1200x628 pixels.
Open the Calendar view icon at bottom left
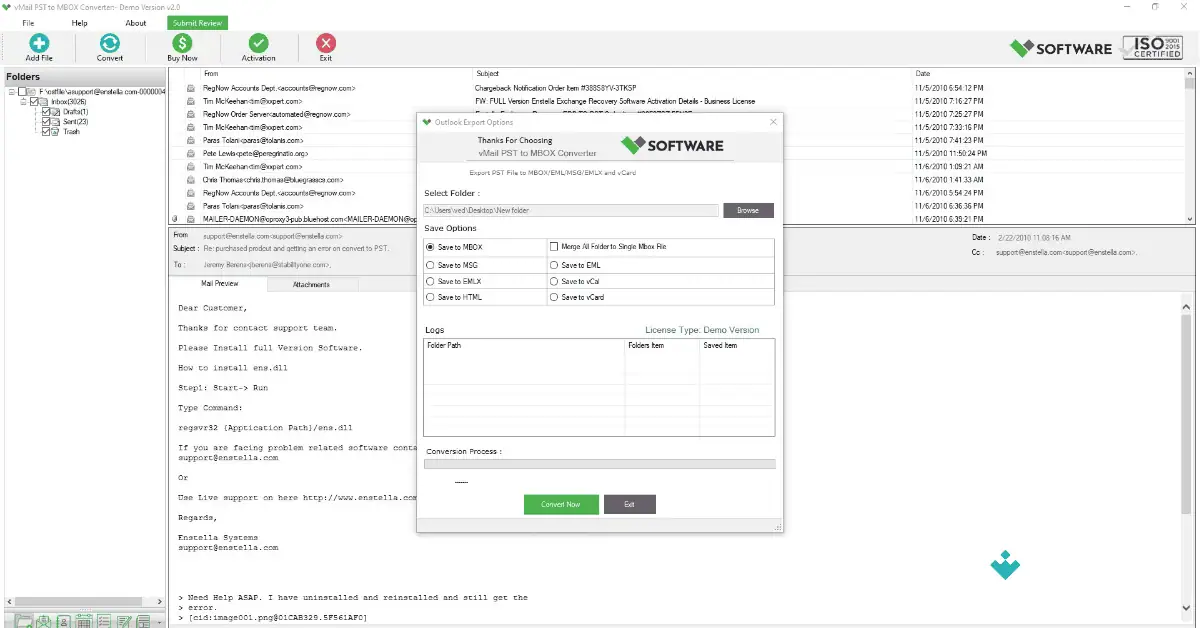83,620
